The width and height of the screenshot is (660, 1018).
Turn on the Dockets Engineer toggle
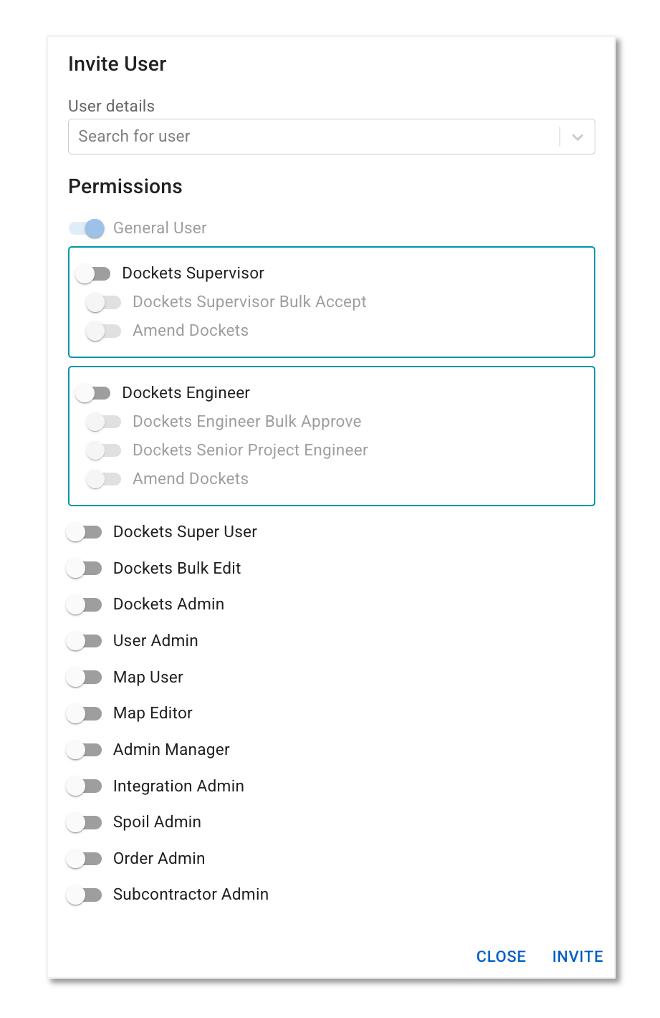pyautogui.click(x=93, y=393)
